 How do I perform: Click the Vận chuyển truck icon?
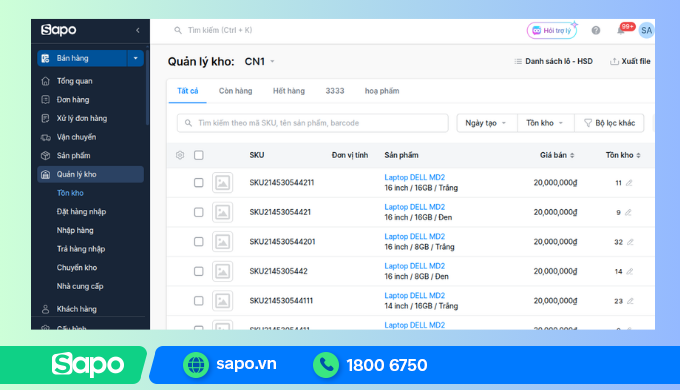coord(45,137)
